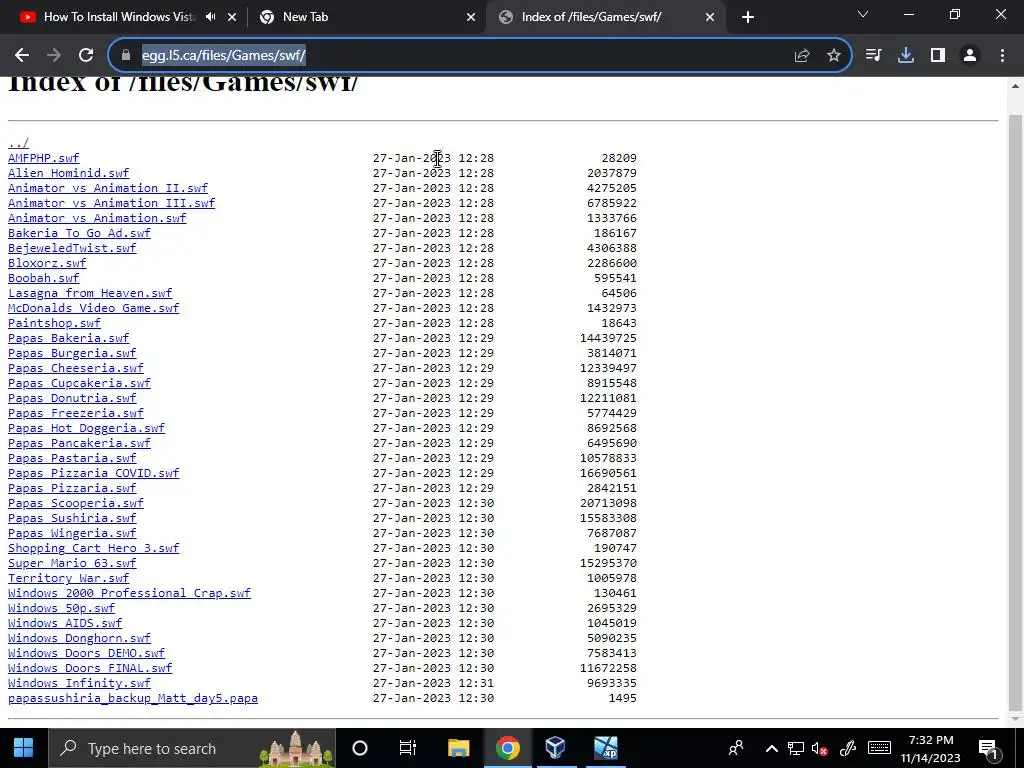The height and width of the screenshot is (768, 1024).
Task: Open a new tab with plus button
Action: (x=748, y=17)
